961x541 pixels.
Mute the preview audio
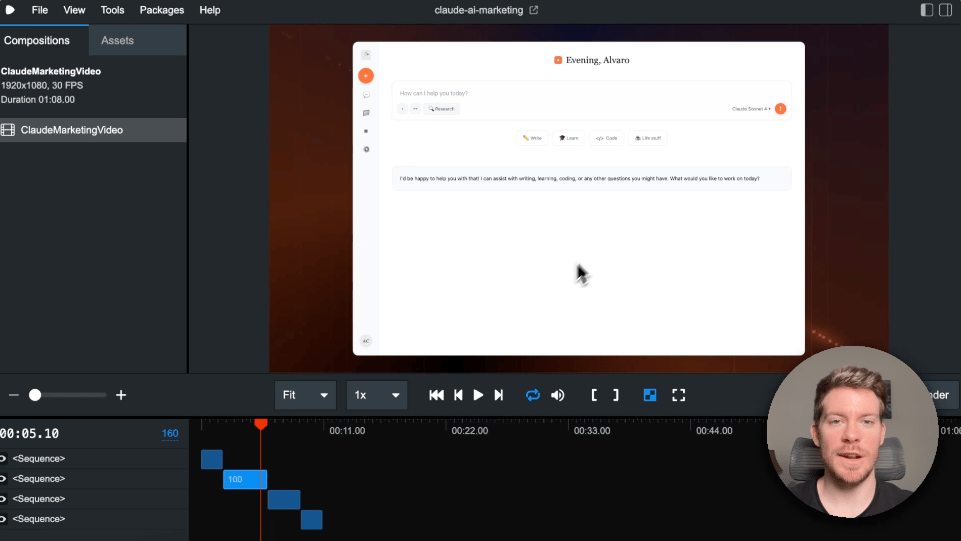coord(558,395)
